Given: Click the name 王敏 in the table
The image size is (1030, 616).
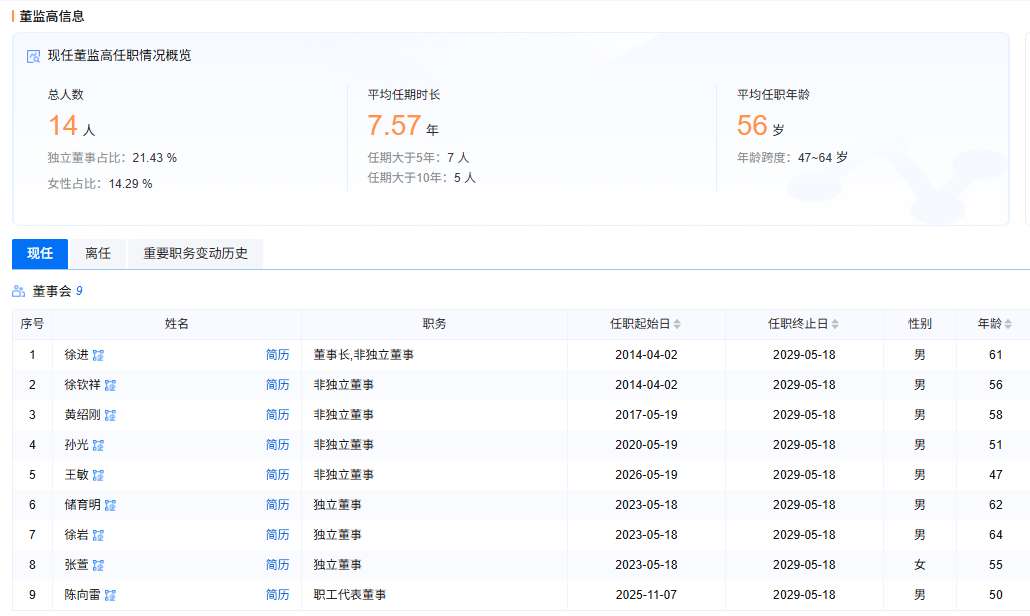Looking at the screenshot, I should click(76, 475).
